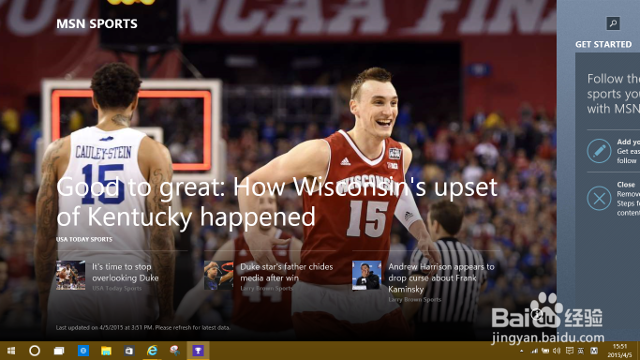640x360 pixels.
Task: Click the Duke star's father story thumbnail
Action: pos(219,276)
